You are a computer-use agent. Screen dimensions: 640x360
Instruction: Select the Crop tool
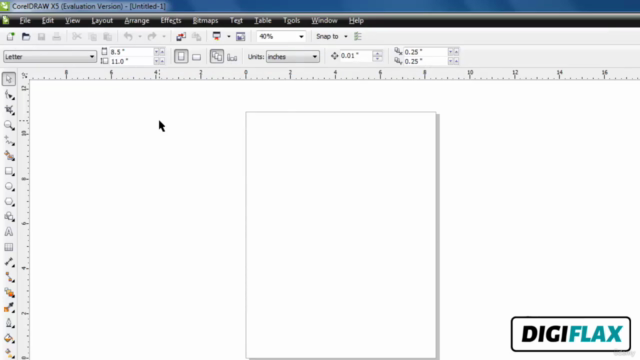pyautogui.click(x=9, y=110)
